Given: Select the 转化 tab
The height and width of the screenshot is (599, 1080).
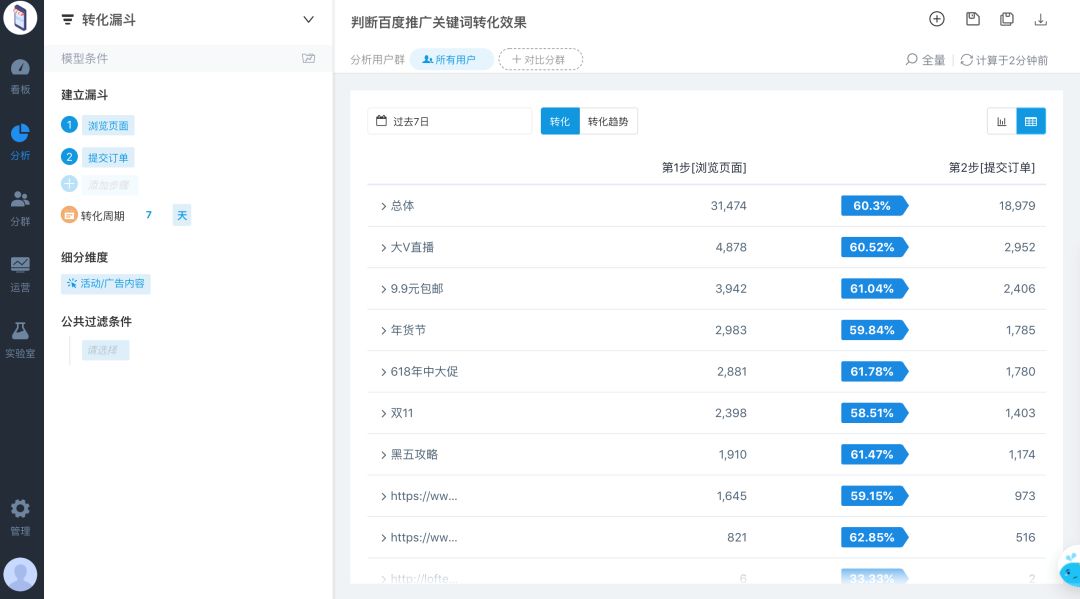Looking at the screenshot, I should pos(560,122).
